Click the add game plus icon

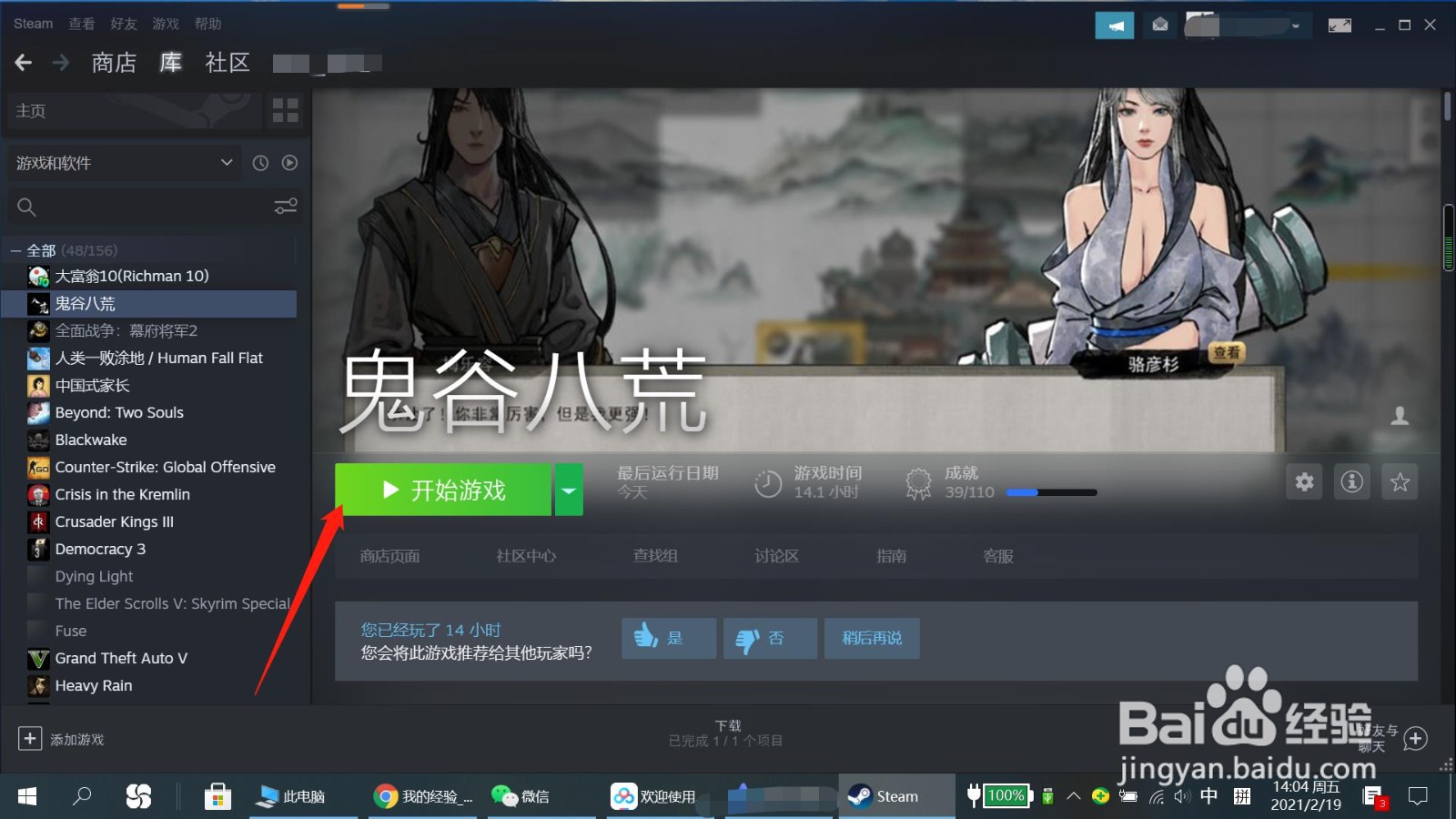click(30, 738)
